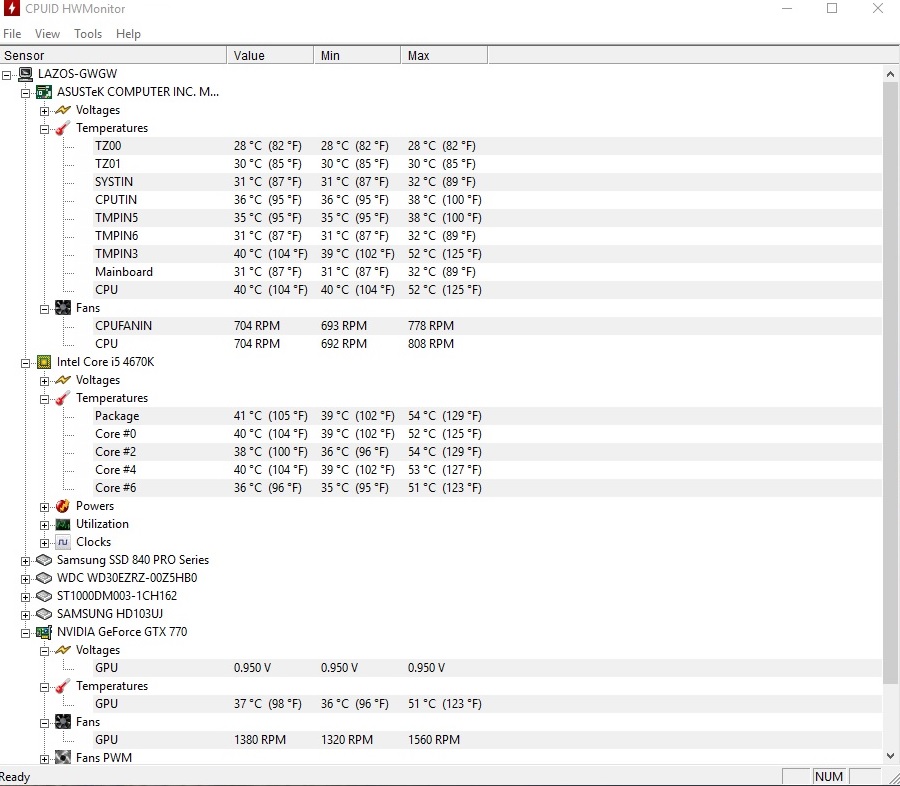Click the Powers flame icon

(x=63, y=506)
